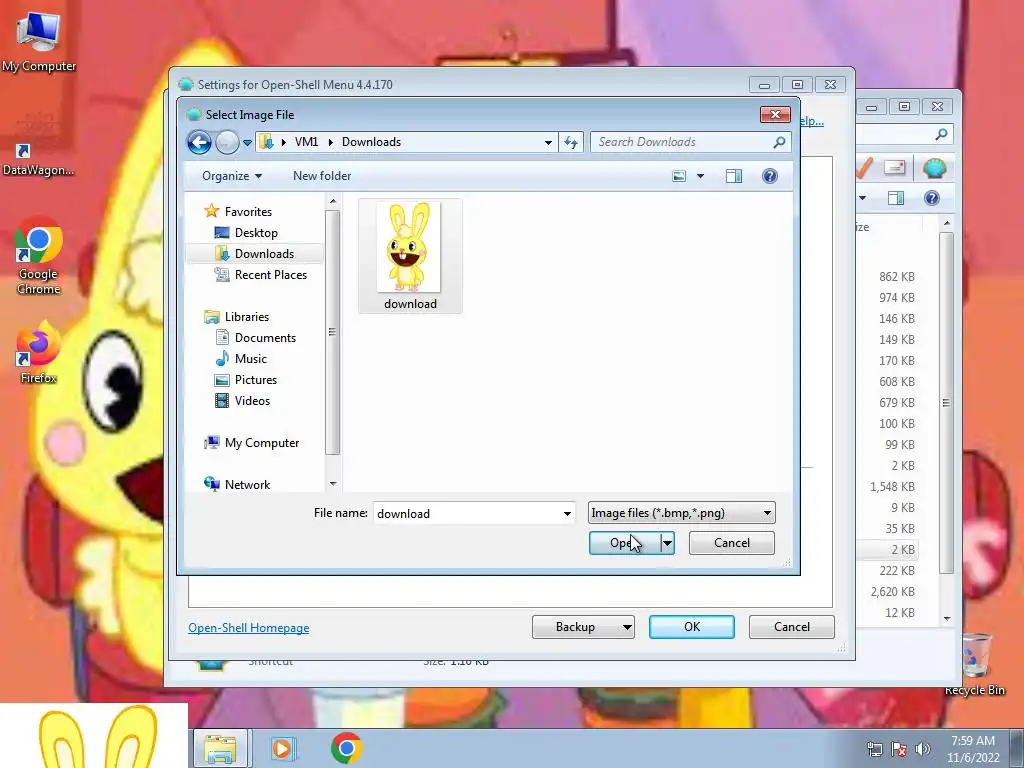This screenshot has width=1024, height=768.
Task: Click Open to load the image
Action: coord(624,543)
